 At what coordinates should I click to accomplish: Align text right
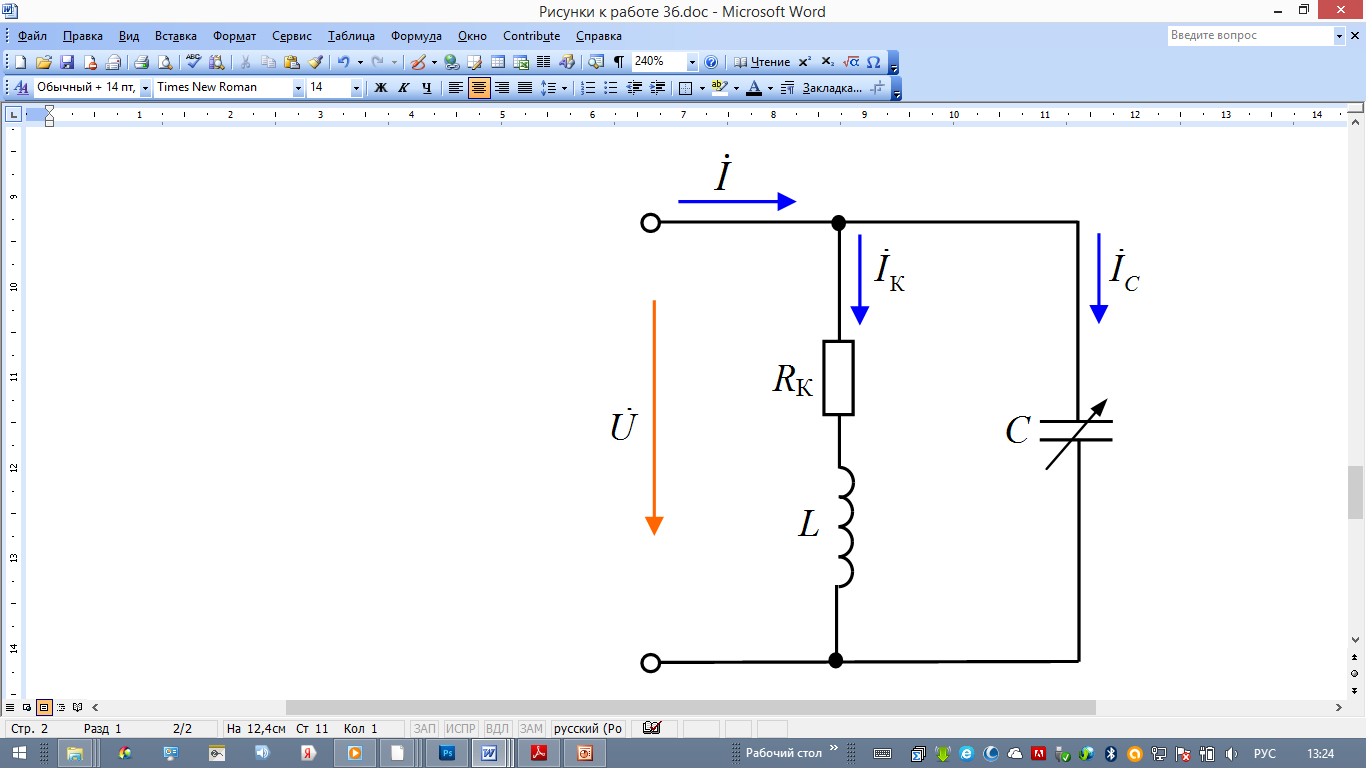click(502, 88)
